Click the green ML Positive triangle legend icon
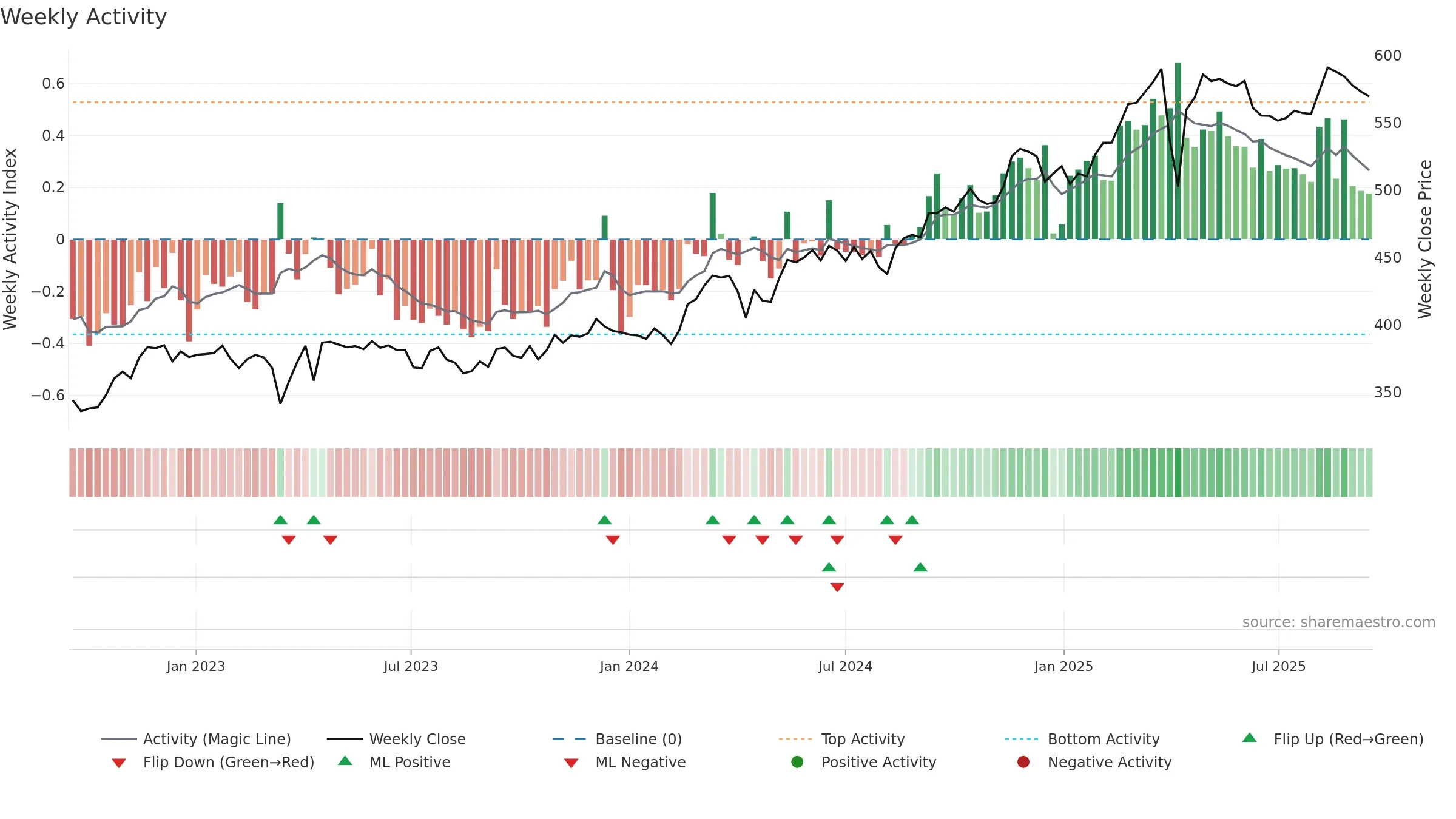Viewport: 1456px width, 819px height. 345,761
